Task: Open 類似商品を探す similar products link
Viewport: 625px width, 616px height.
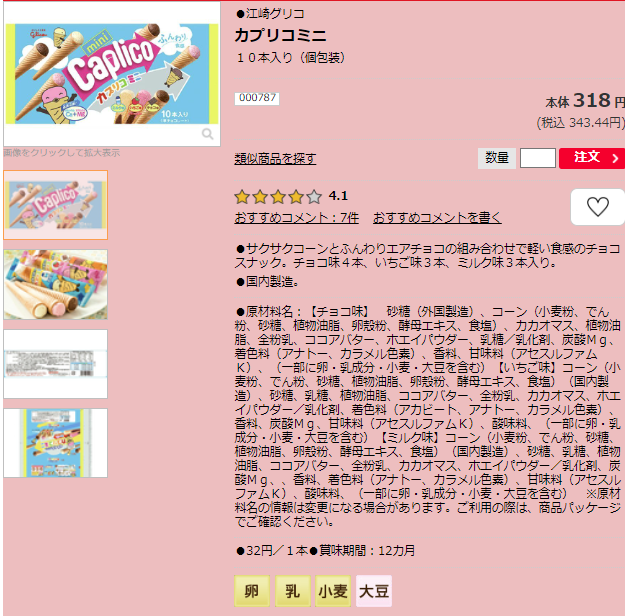Action: point(275,159)
